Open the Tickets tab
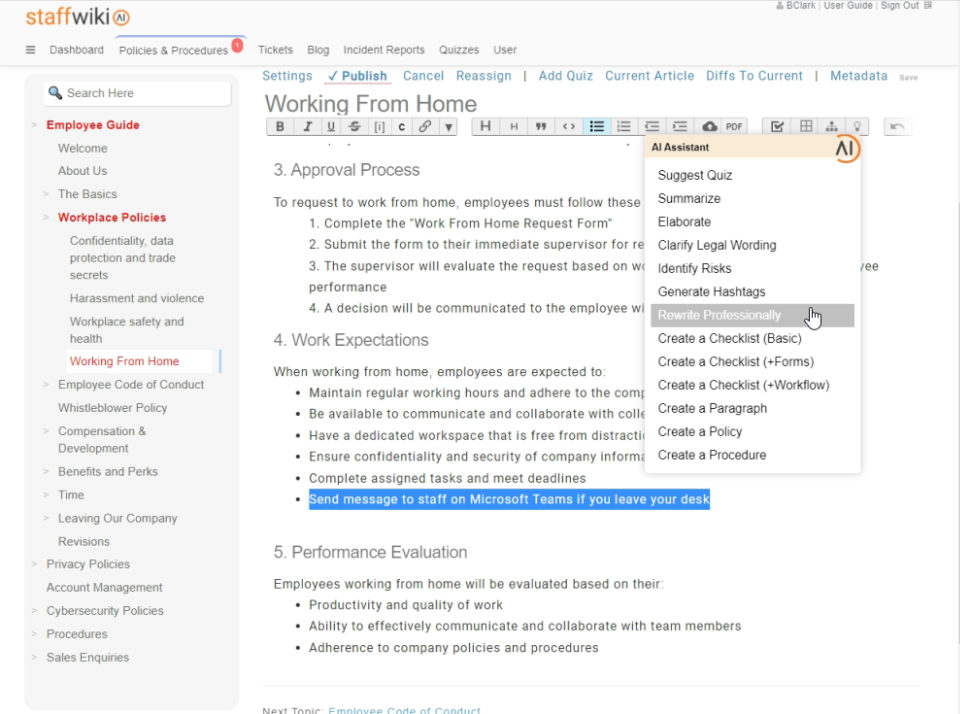The width and height of the screenshot is (960, 714). click(275, 50)
